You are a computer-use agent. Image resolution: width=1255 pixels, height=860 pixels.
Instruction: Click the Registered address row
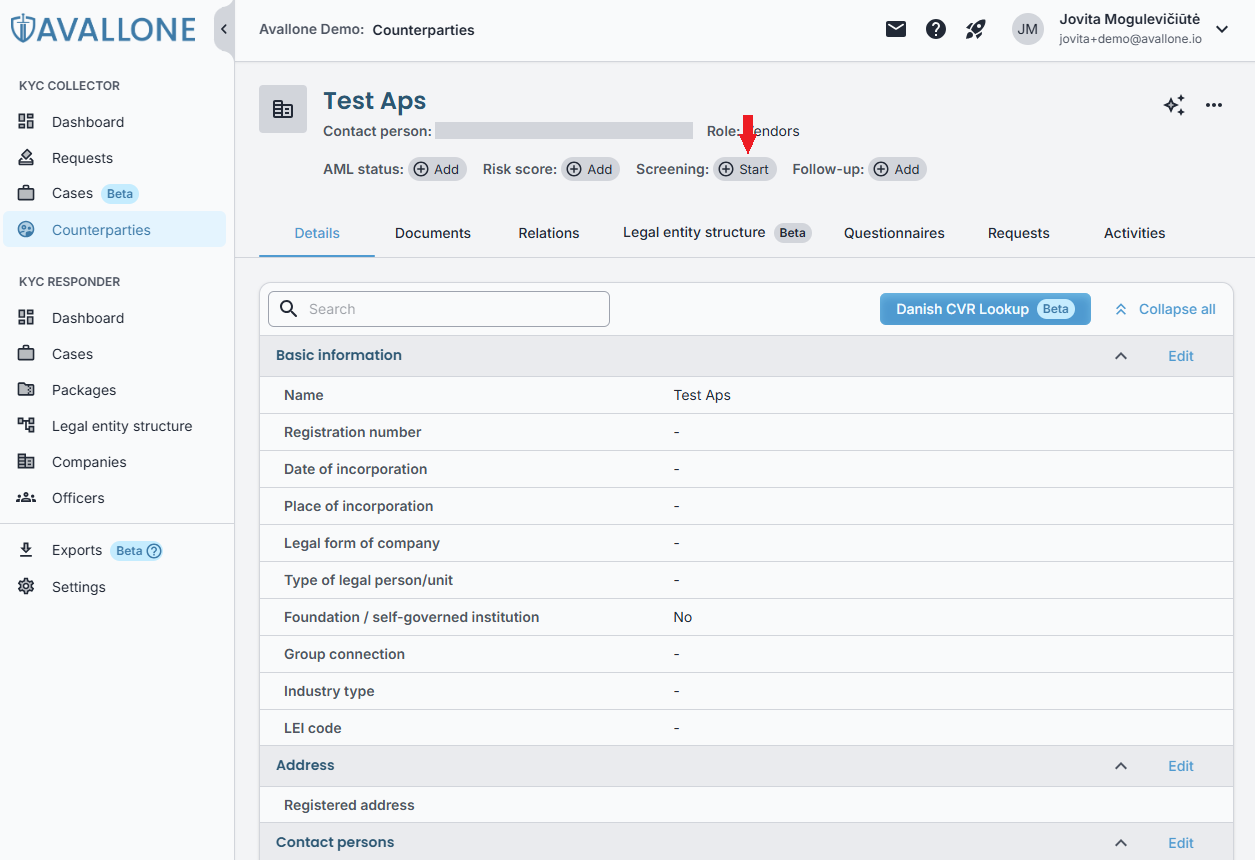pos(747,805)
